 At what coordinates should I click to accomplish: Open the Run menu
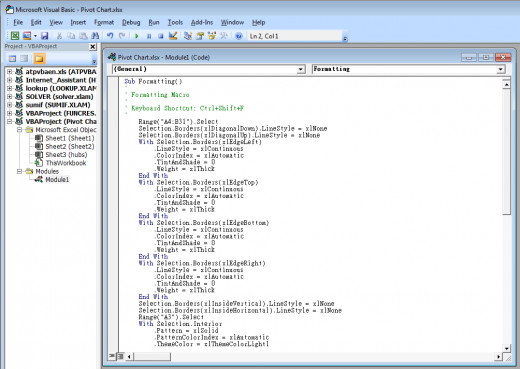click(154, 22)
